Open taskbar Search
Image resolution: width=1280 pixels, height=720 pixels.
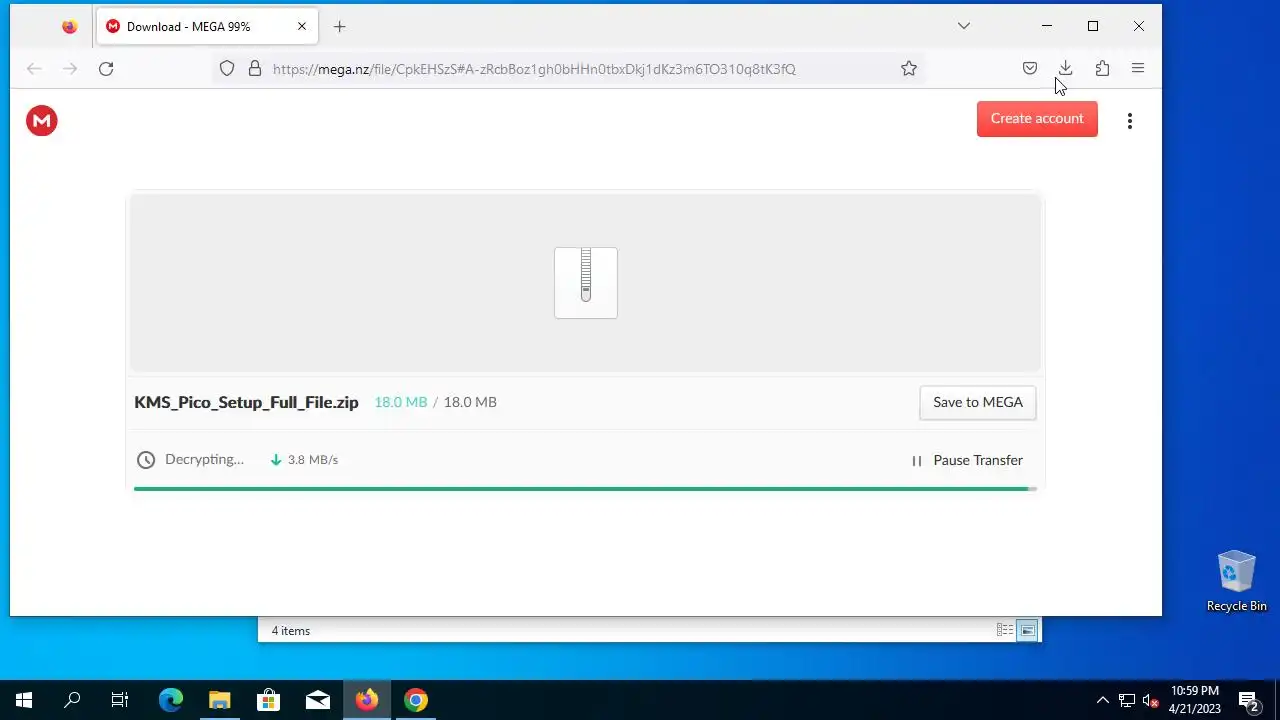[72, 700]
